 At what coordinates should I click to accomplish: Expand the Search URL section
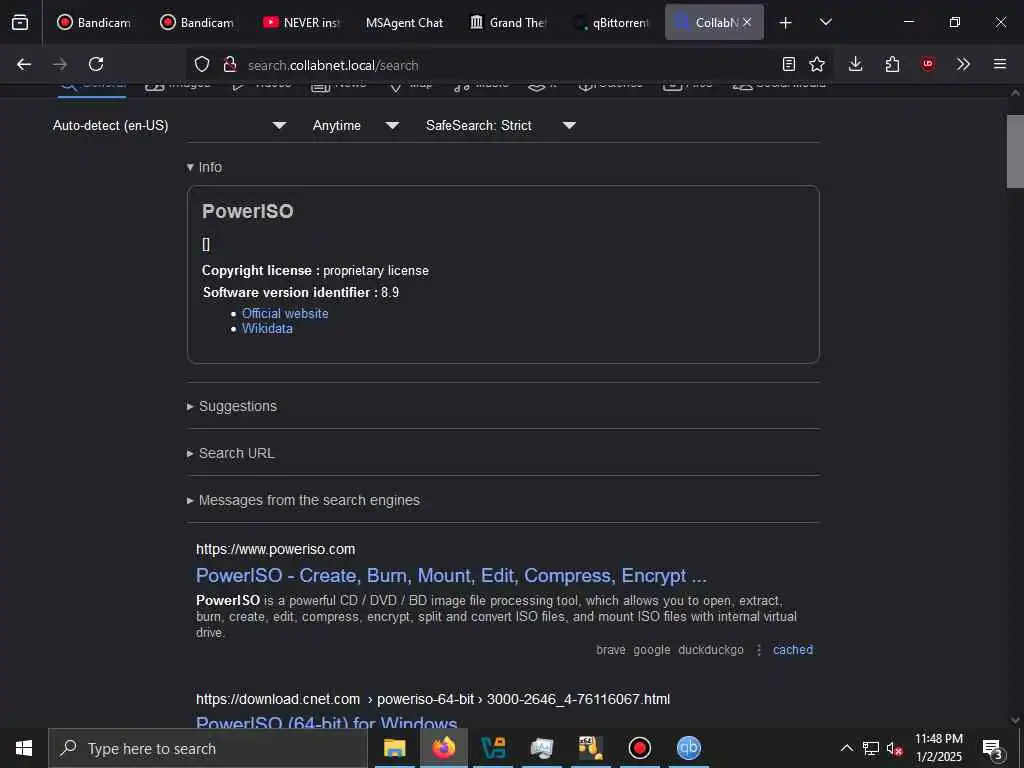(231, 453)
